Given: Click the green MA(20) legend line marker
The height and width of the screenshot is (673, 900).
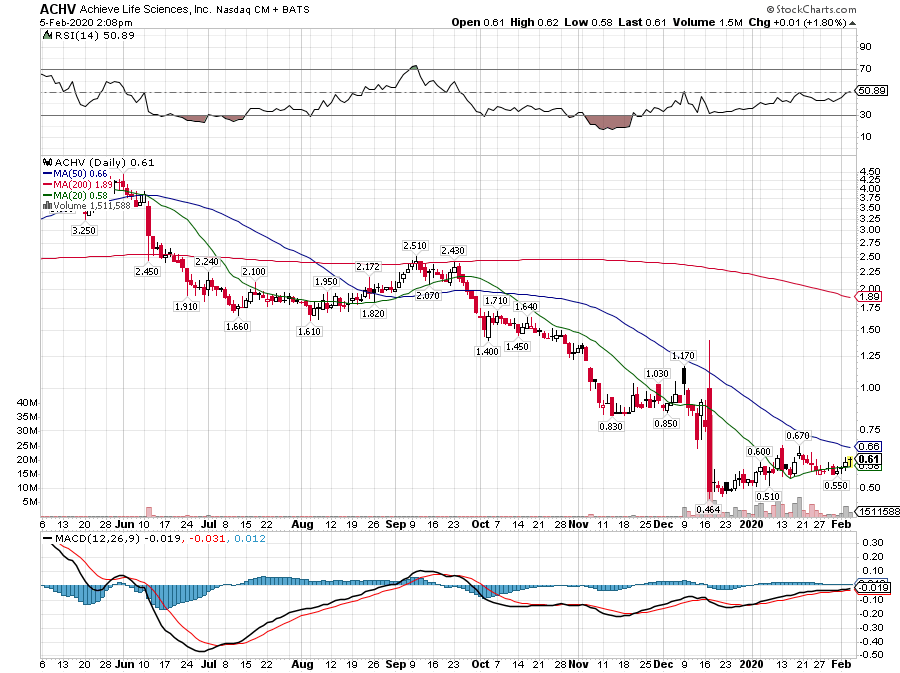Looking at the screenshot, I should pyautogui.click(x=48, y=196).
